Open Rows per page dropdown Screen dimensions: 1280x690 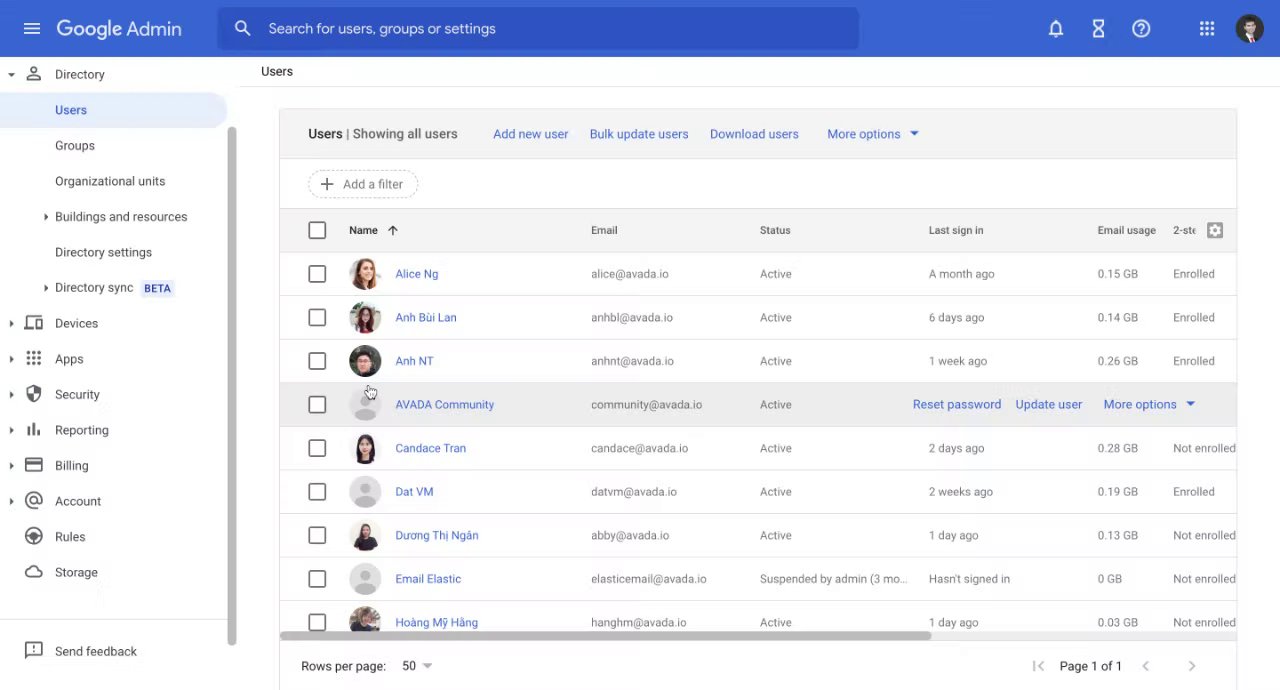point(417,666)
